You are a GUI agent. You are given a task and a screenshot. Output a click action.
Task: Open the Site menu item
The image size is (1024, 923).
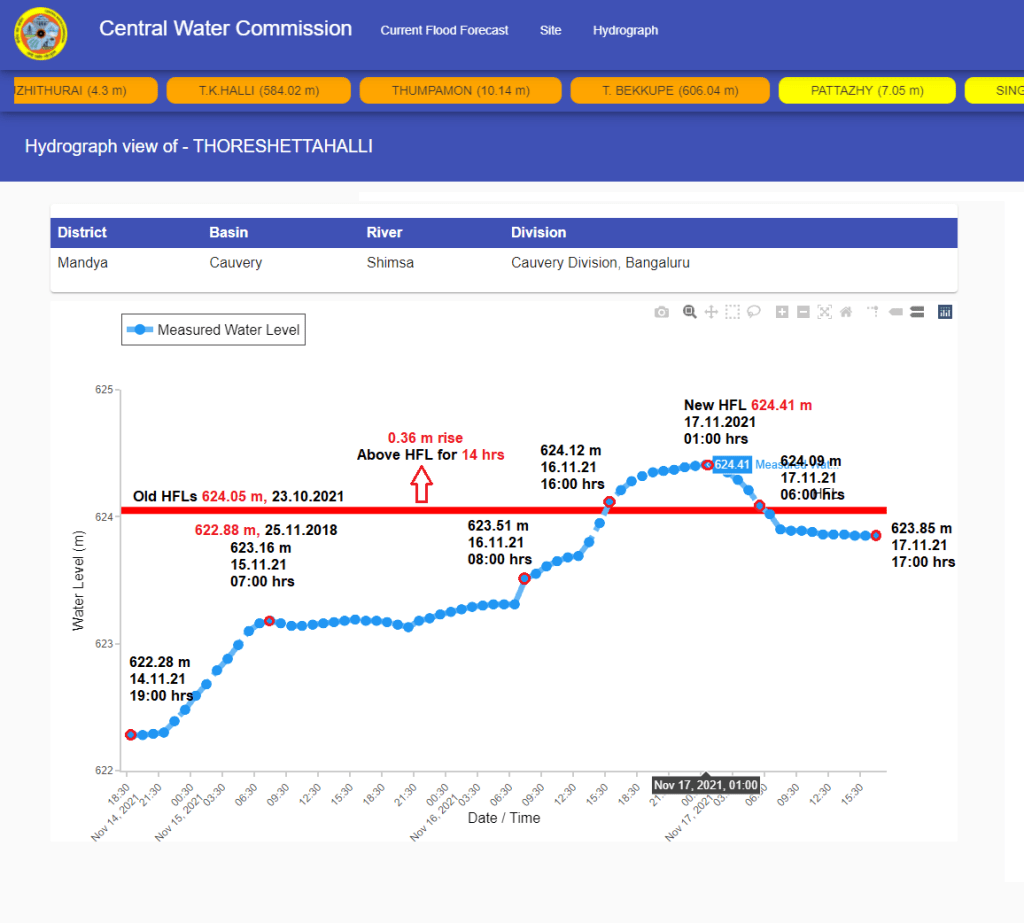(550, 31)
